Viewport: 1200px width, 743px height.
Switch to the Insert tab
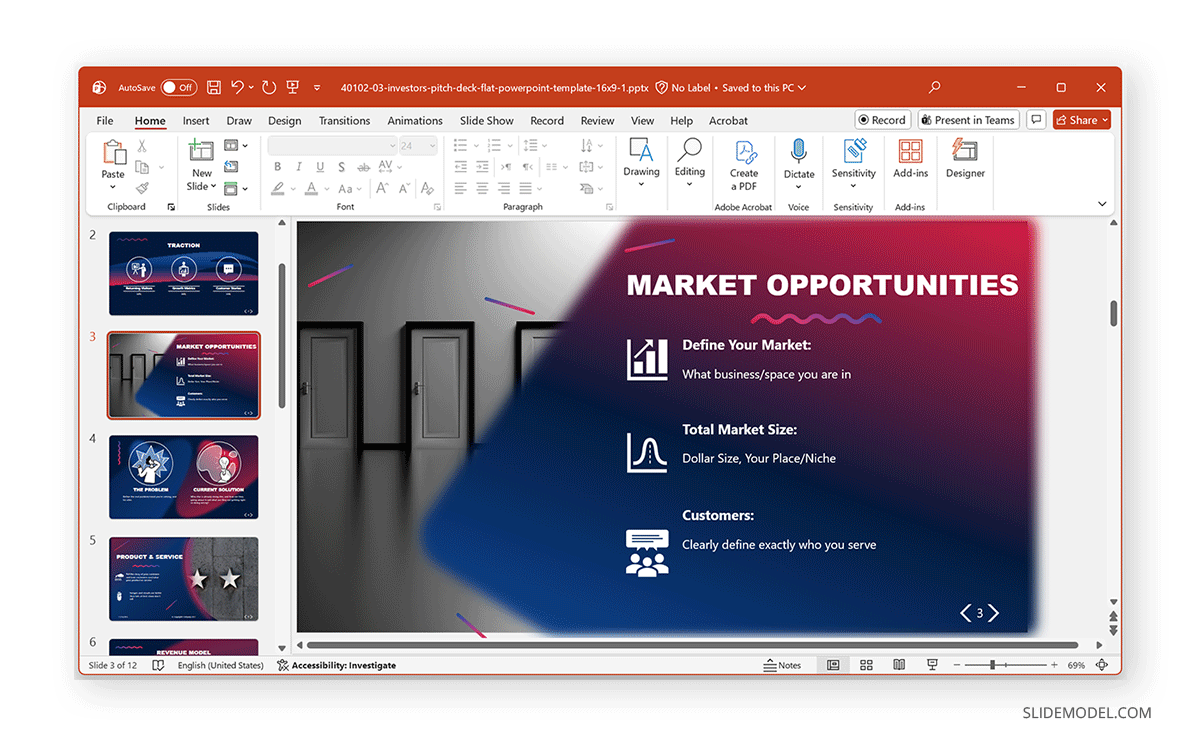(196, 121)
